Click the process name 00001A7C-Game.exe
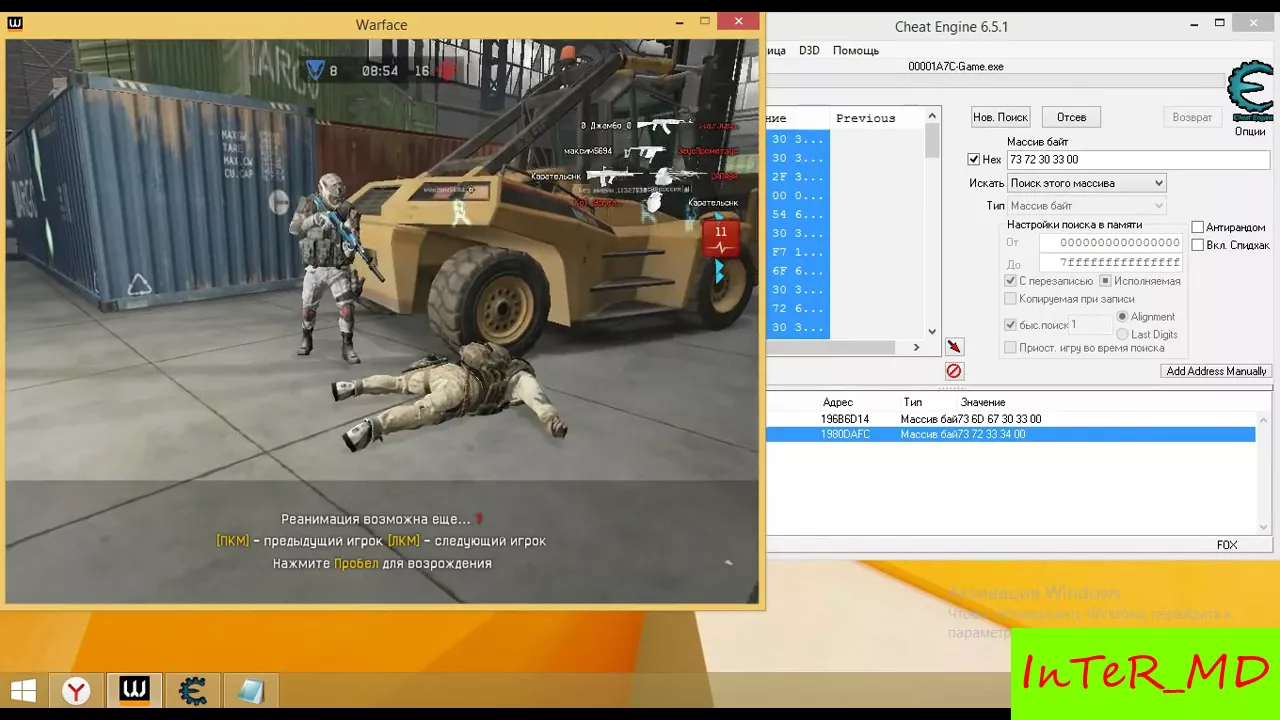Image resolution: width=1280 pixels, height=720 pixels. 955,67
